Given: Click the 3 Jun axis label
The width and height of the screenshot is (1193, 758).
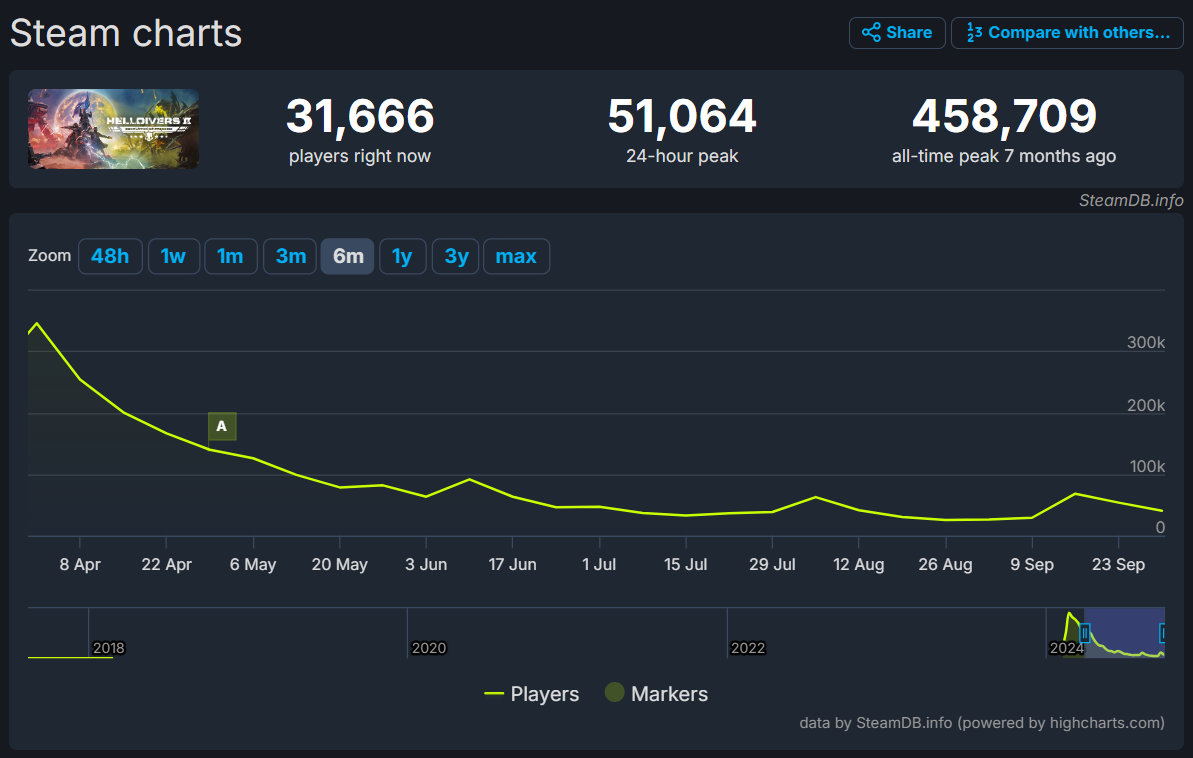Looking at the screenshot, I should pyautogui.click(x=426, y=565).
